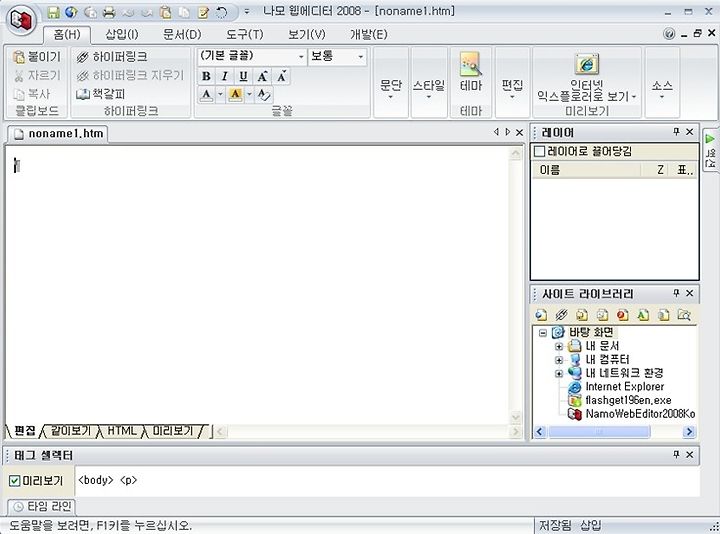Switch to the 홈(H) ribbon tab
The width and height of the screenshot is (720, 534).
click(67, 34)
